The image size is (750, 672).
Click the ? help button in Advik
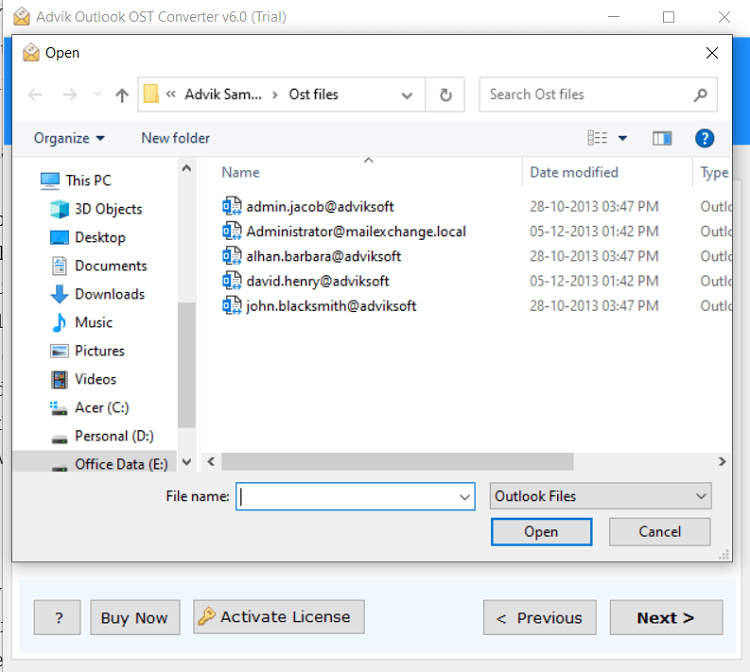click(57, 617)
